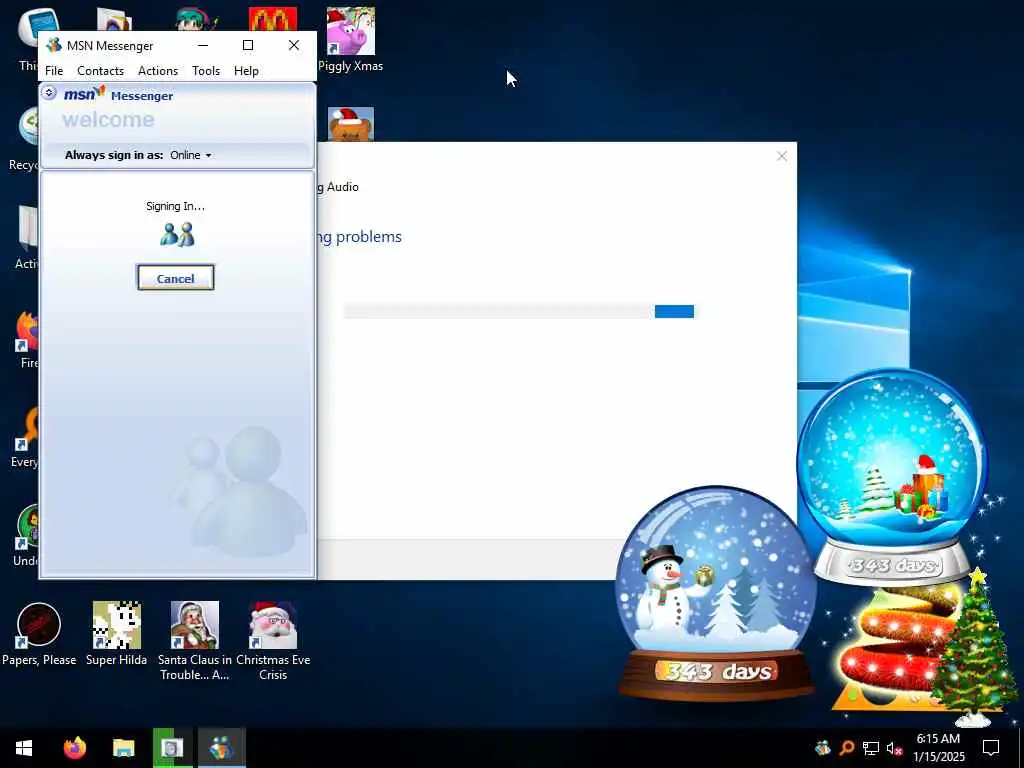Image resolution: width=1024 pixels, height=768 pixels.
Task: Click the '343 days' snowman globe label
Action: [716, 671]
